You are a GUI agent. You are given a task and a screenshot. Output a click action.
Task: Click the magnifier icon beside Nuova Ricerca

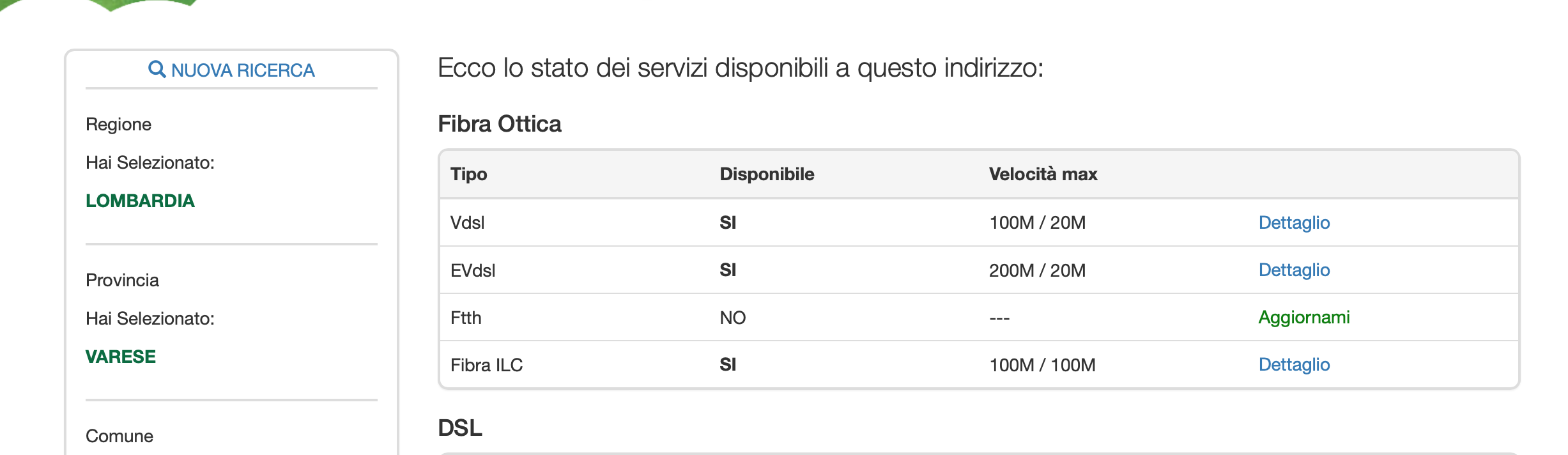point(157,69)
